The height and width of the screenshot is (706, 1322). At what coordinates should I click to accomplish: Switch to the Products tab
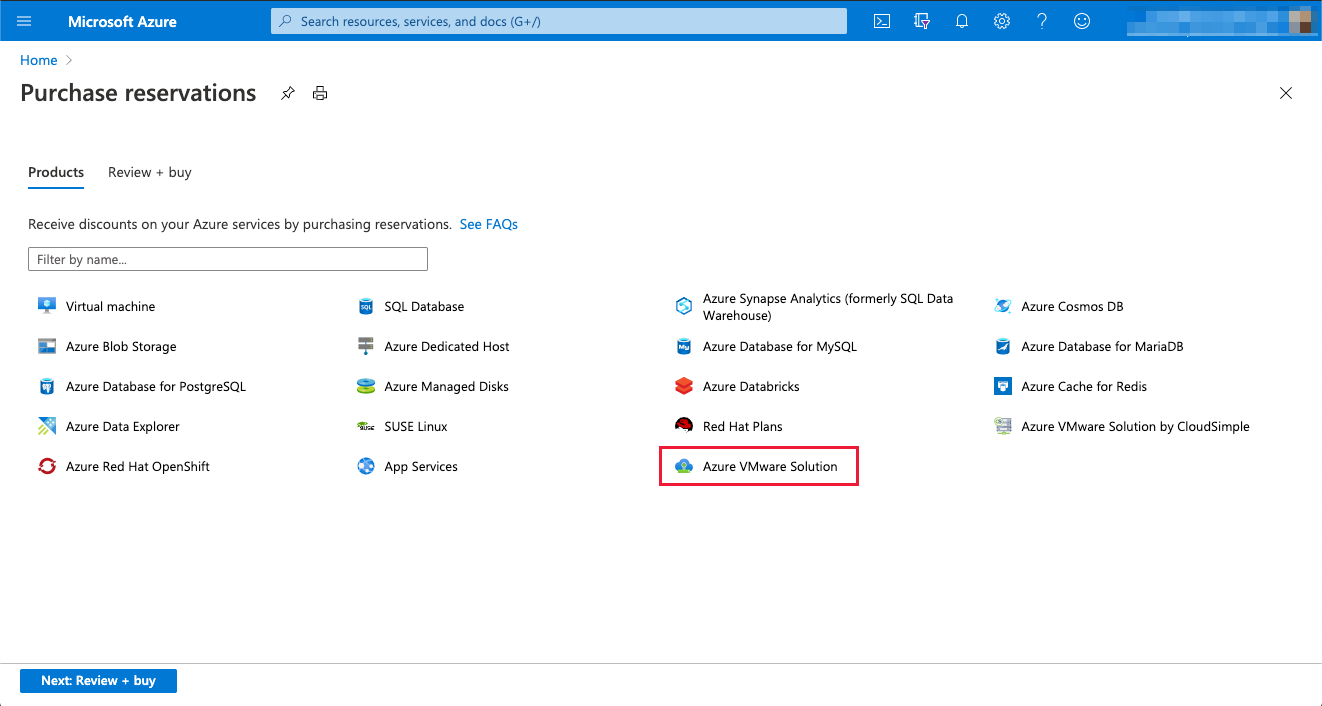(56, 172)
